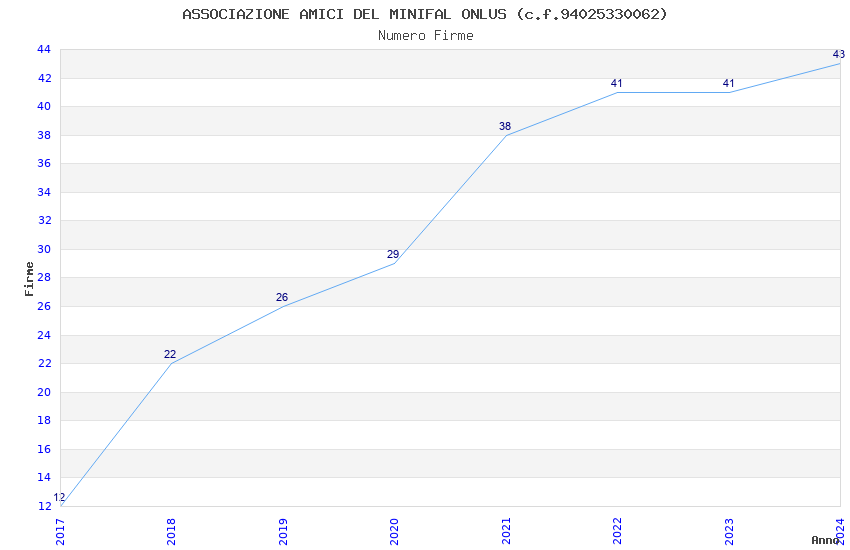Click the x-axis year label 2020
This screenshot has height=550, width=850.
[x=394, y=532]
